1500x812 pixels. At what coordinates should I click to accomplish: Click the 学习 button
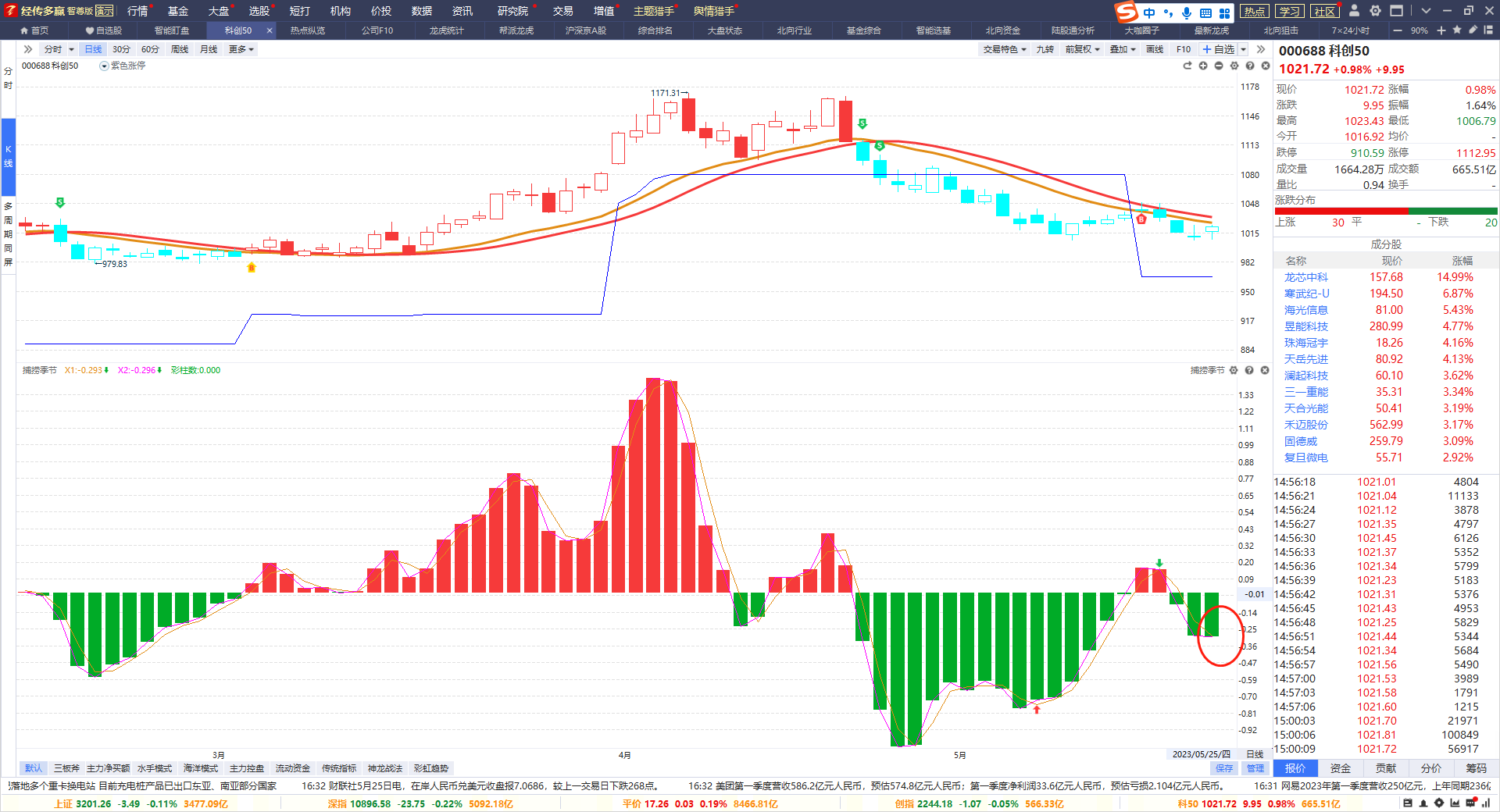pos(1289,11)
